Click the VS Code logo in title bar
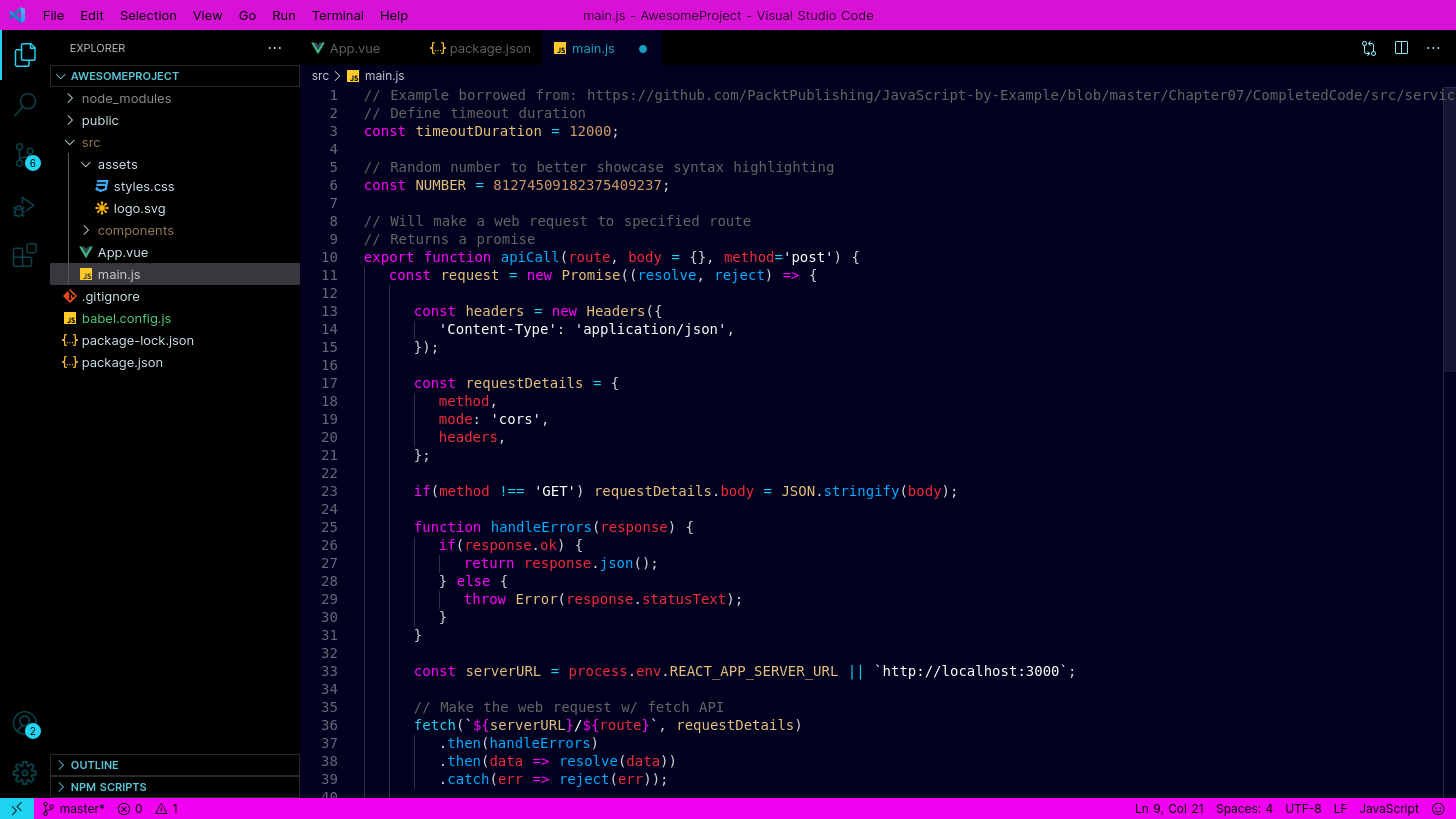1456x819 pixels. pos(17,15)
